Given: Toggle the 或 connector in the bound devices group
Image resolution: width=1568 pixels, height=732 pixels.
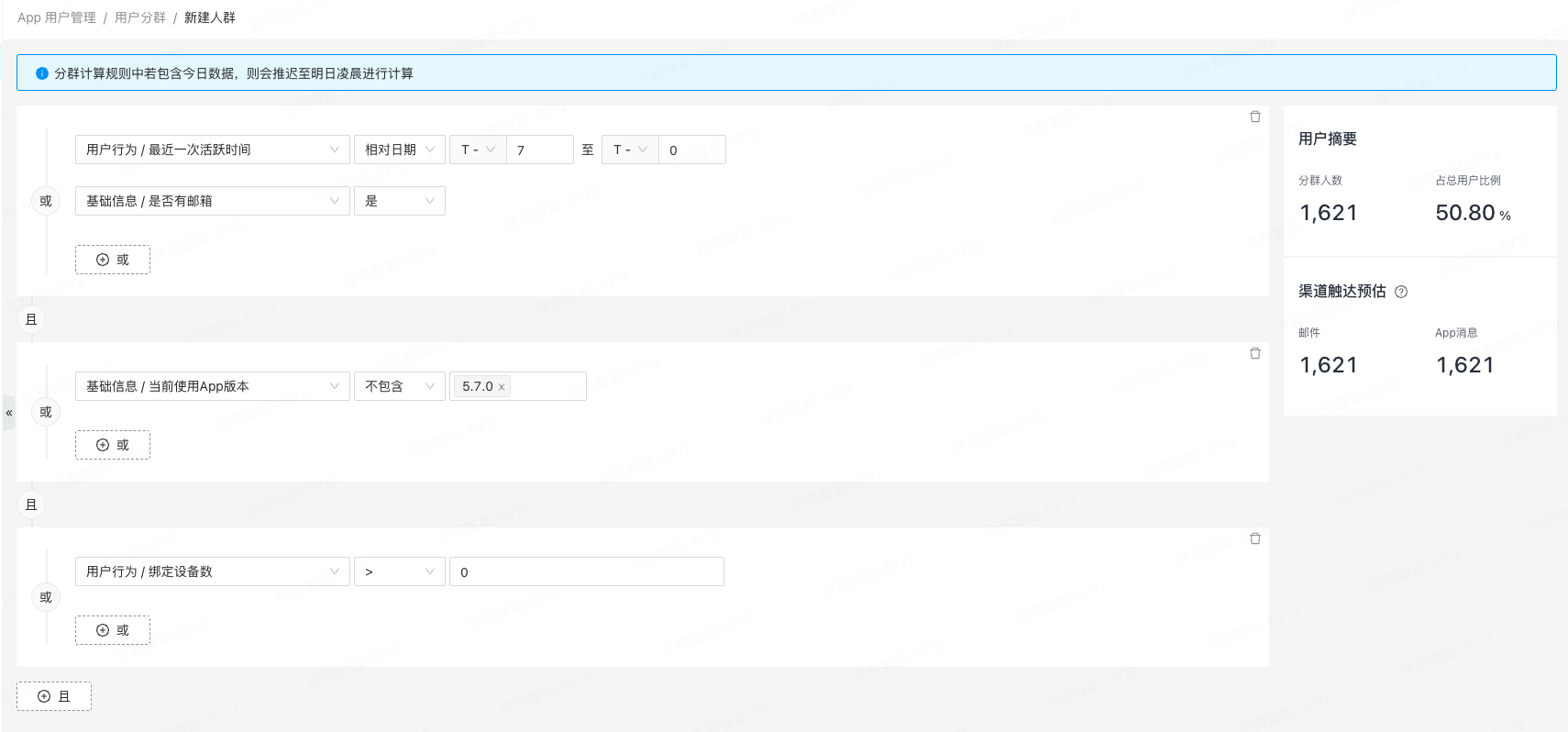Looking at the screenshot, I should point(46,597).
